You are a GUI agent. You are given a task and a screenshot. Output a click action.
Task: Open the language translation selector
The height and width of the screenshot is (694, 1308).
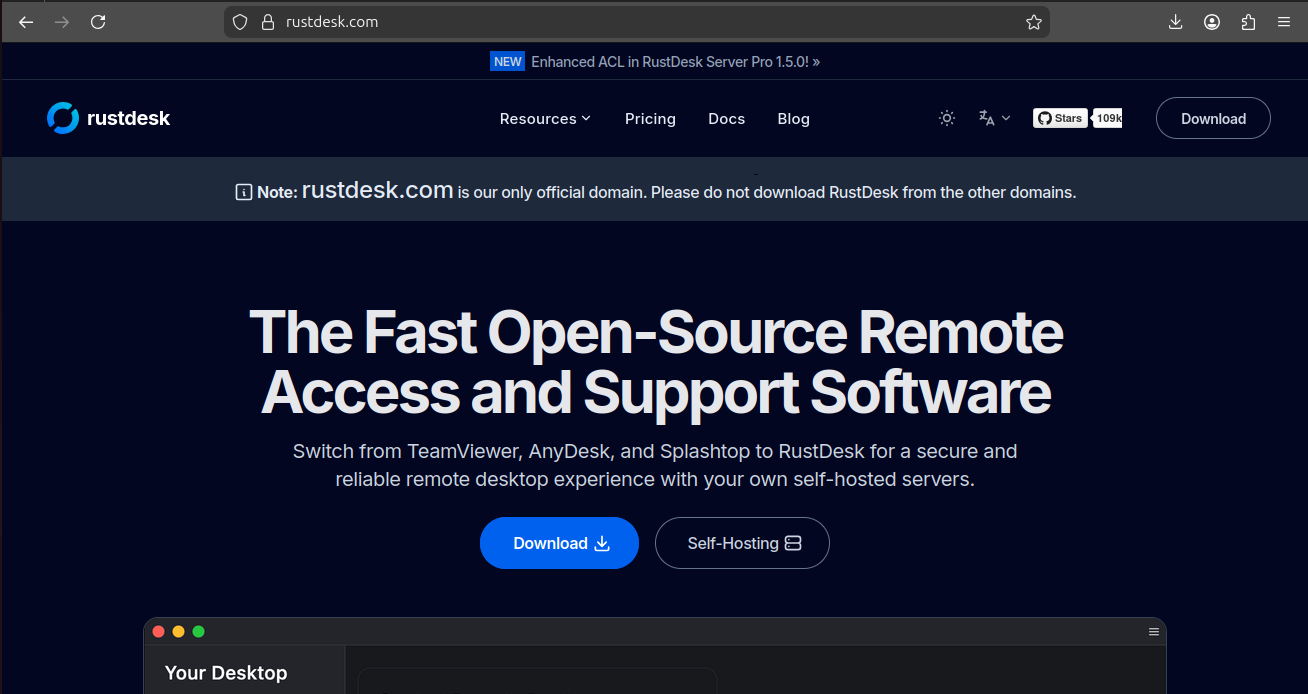point(994,118)
